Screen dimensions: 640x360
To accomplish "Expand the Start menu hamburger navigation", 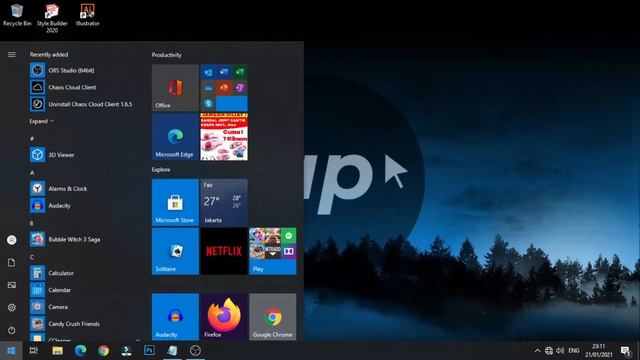I will (12, 54).
